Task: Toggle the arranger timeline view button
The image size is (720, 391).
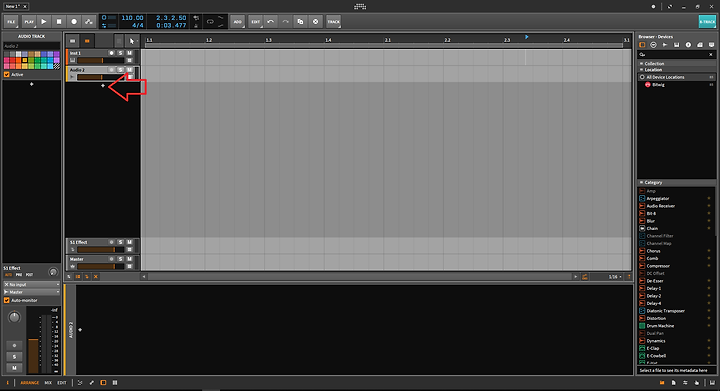Action: [73, 41]
